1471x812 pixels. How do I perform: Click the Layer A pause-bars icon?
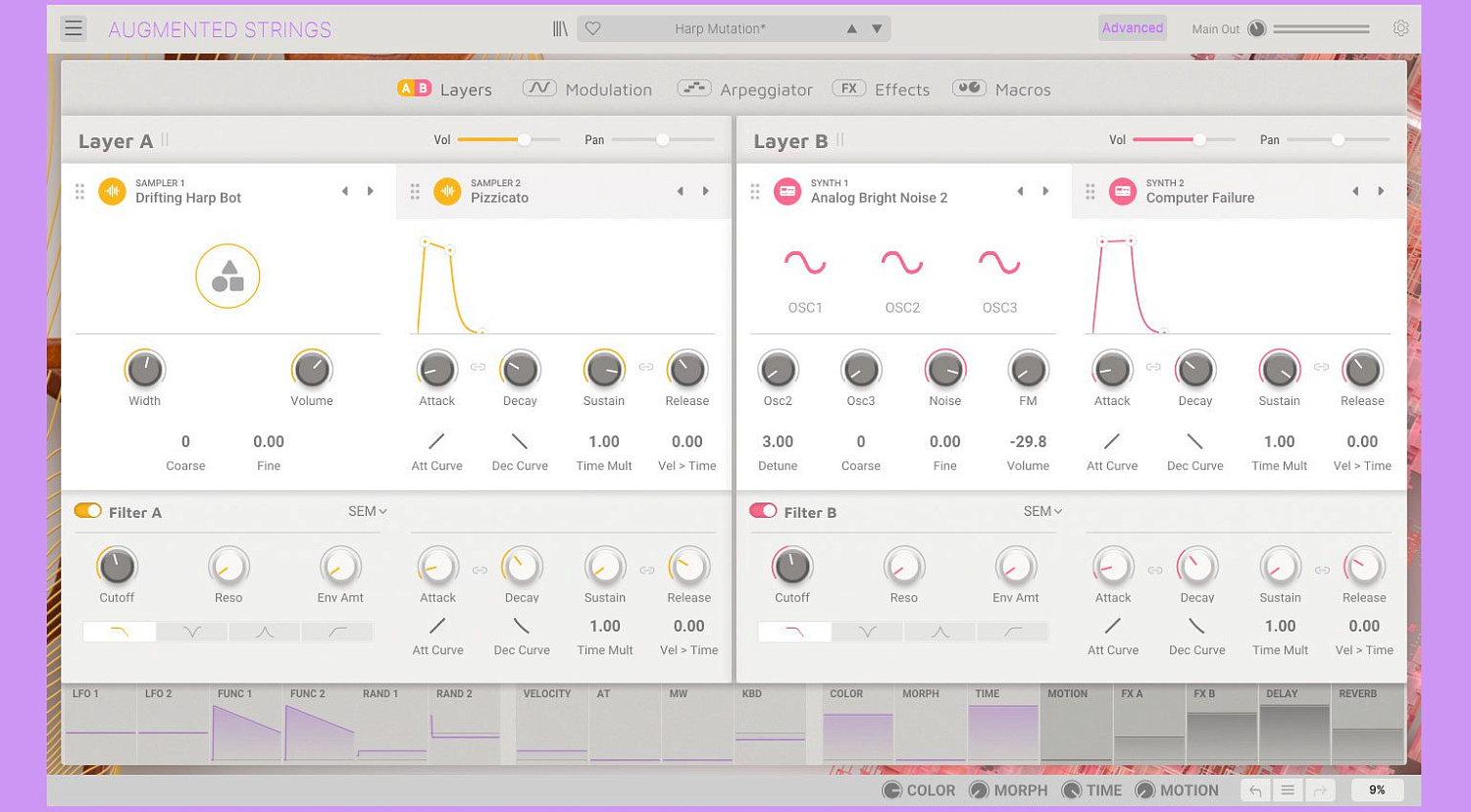pos(165,140)
